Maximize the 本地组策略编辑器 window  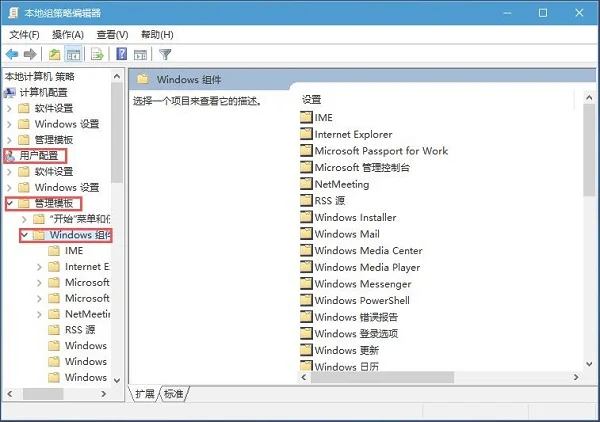point(543,13)
